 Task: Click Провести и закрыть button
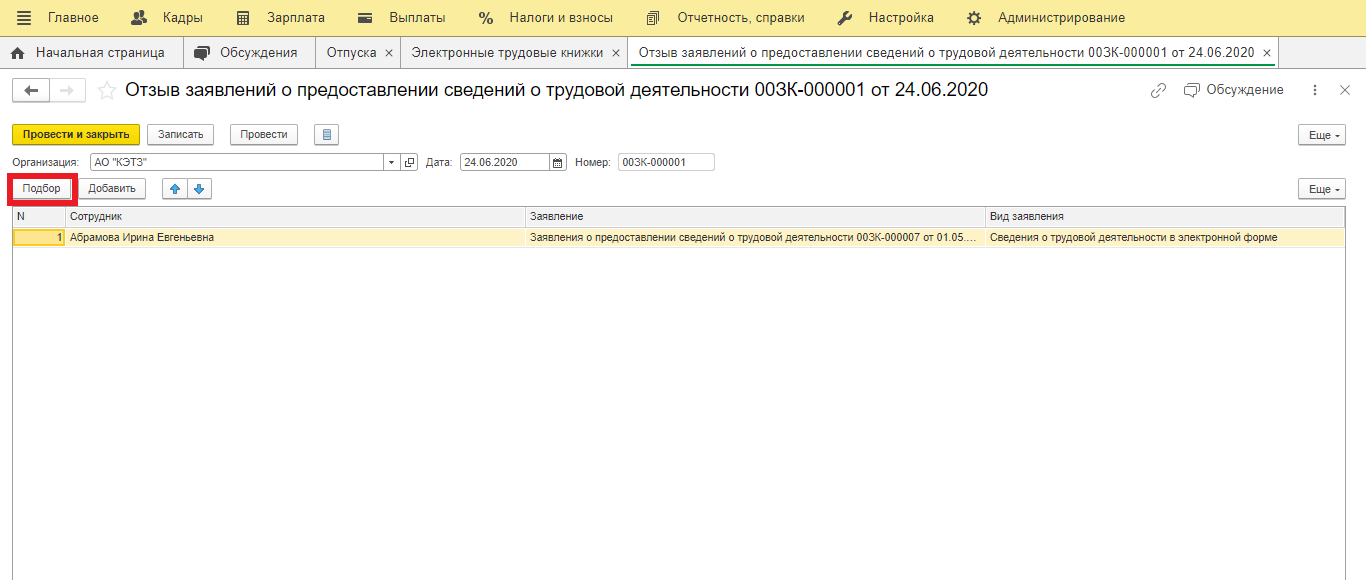coord(76,134)
